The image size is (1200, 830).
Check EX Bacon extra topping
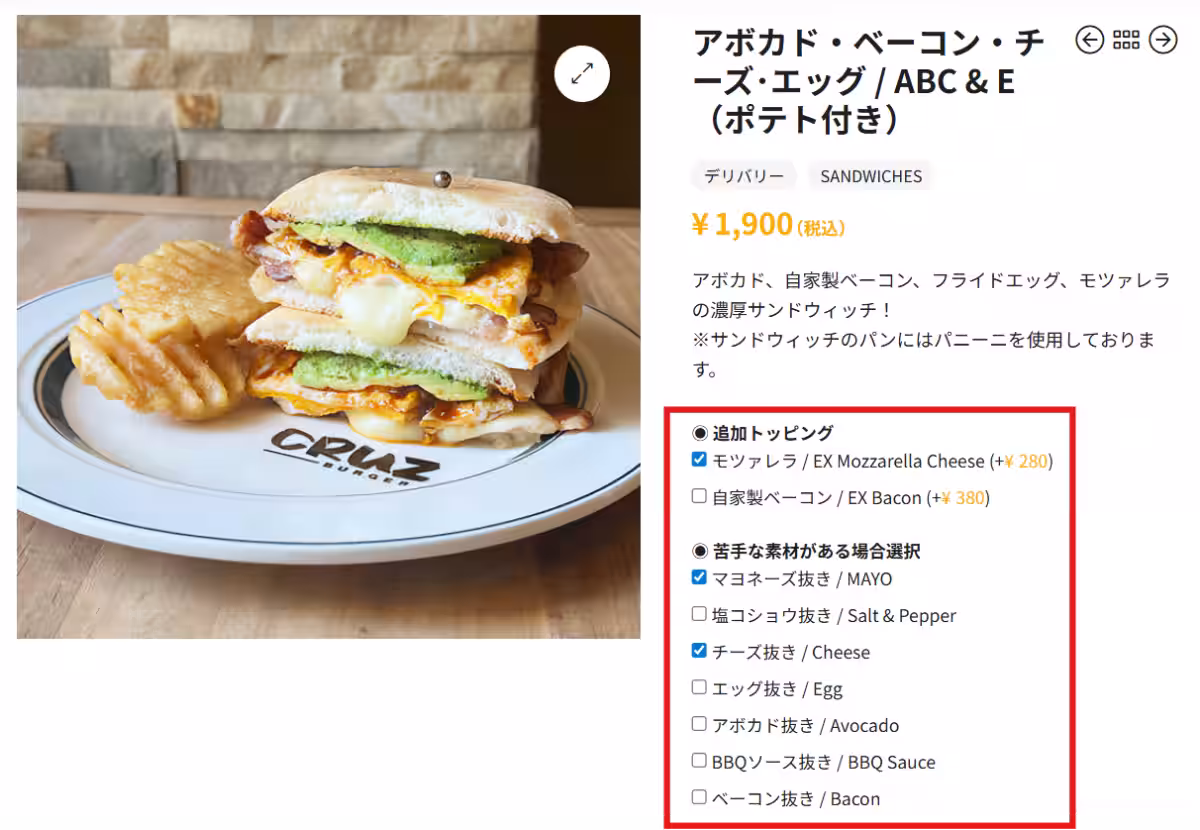(699, 495)
